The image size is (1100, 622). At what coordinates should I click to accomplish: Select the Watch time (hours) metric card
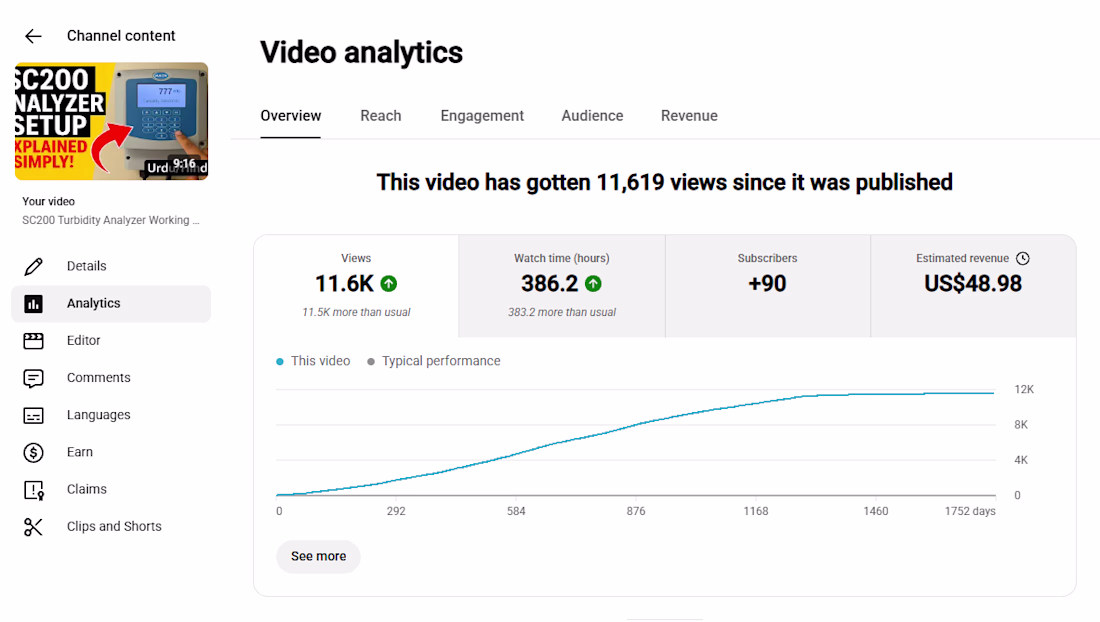pos(562,286)
